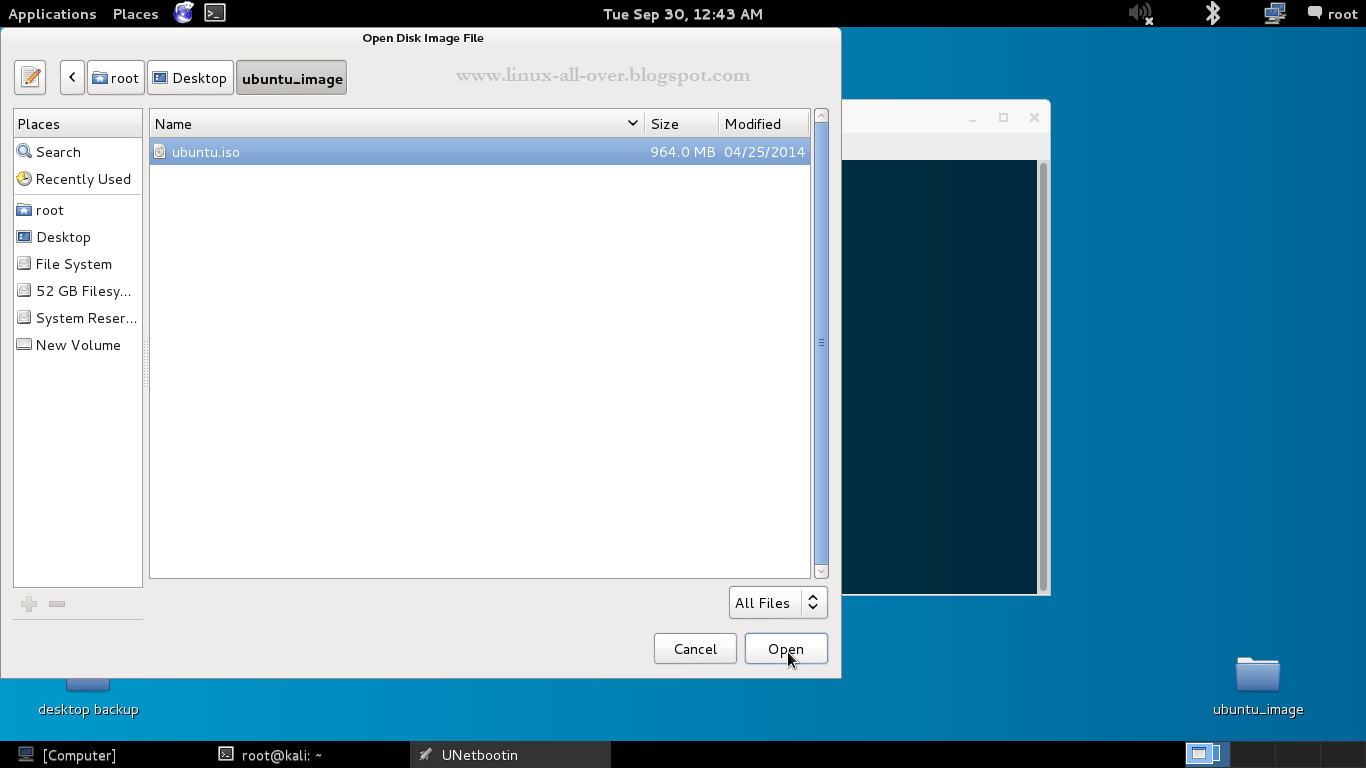Toggle the type-a-file-name pencil icon
1366x768 pixels.
pyautogui.click(x=30, y=78)
